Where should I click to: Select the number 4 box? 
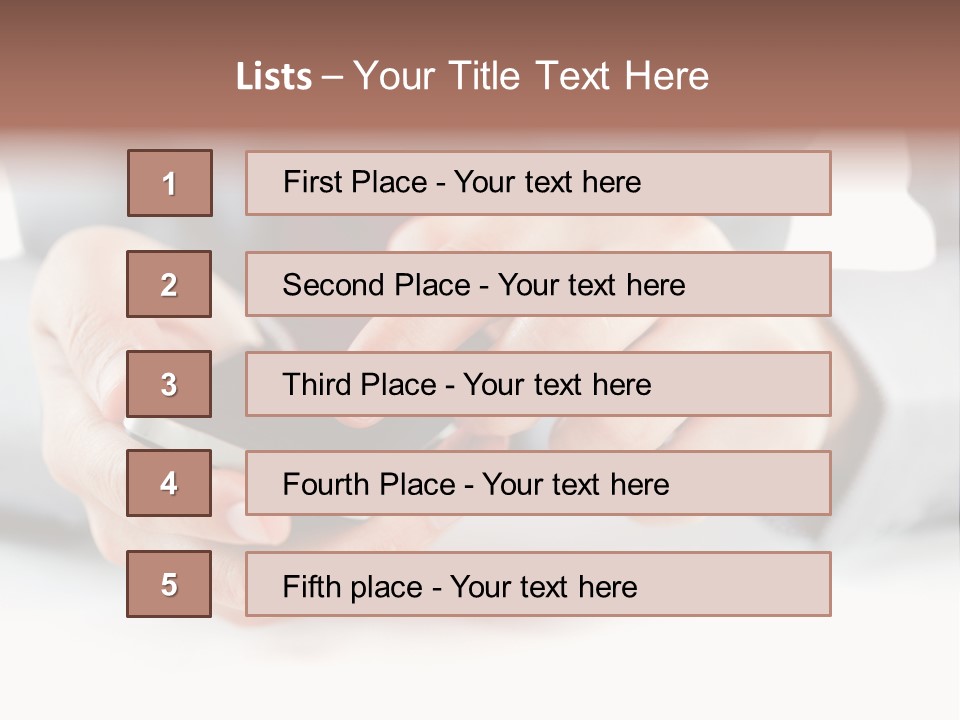click(169, 483)
